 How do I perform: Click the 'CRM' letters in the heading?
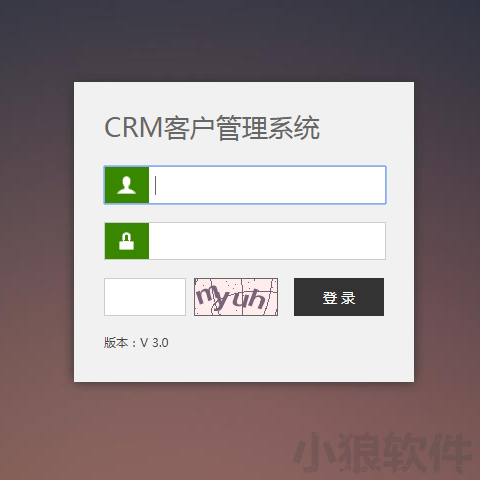pyautogui.click(x=133, y=128)
